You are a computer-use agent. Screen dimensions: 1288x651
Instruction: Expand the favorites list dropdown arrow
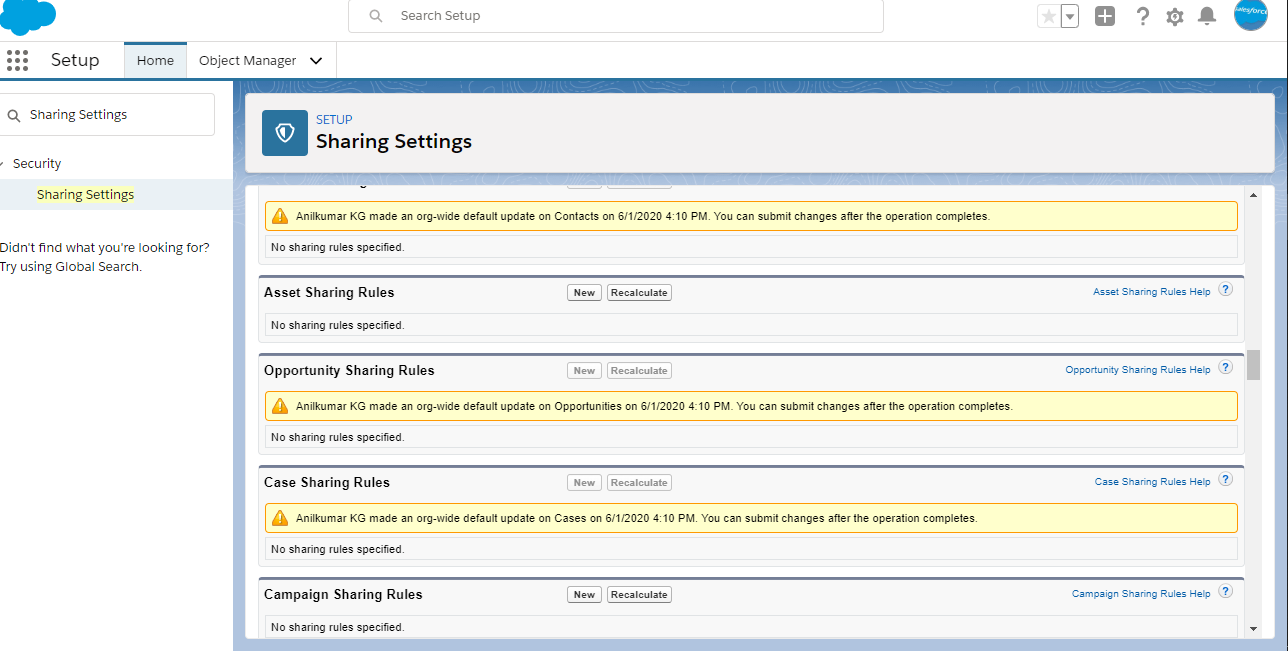point(1070,16)
